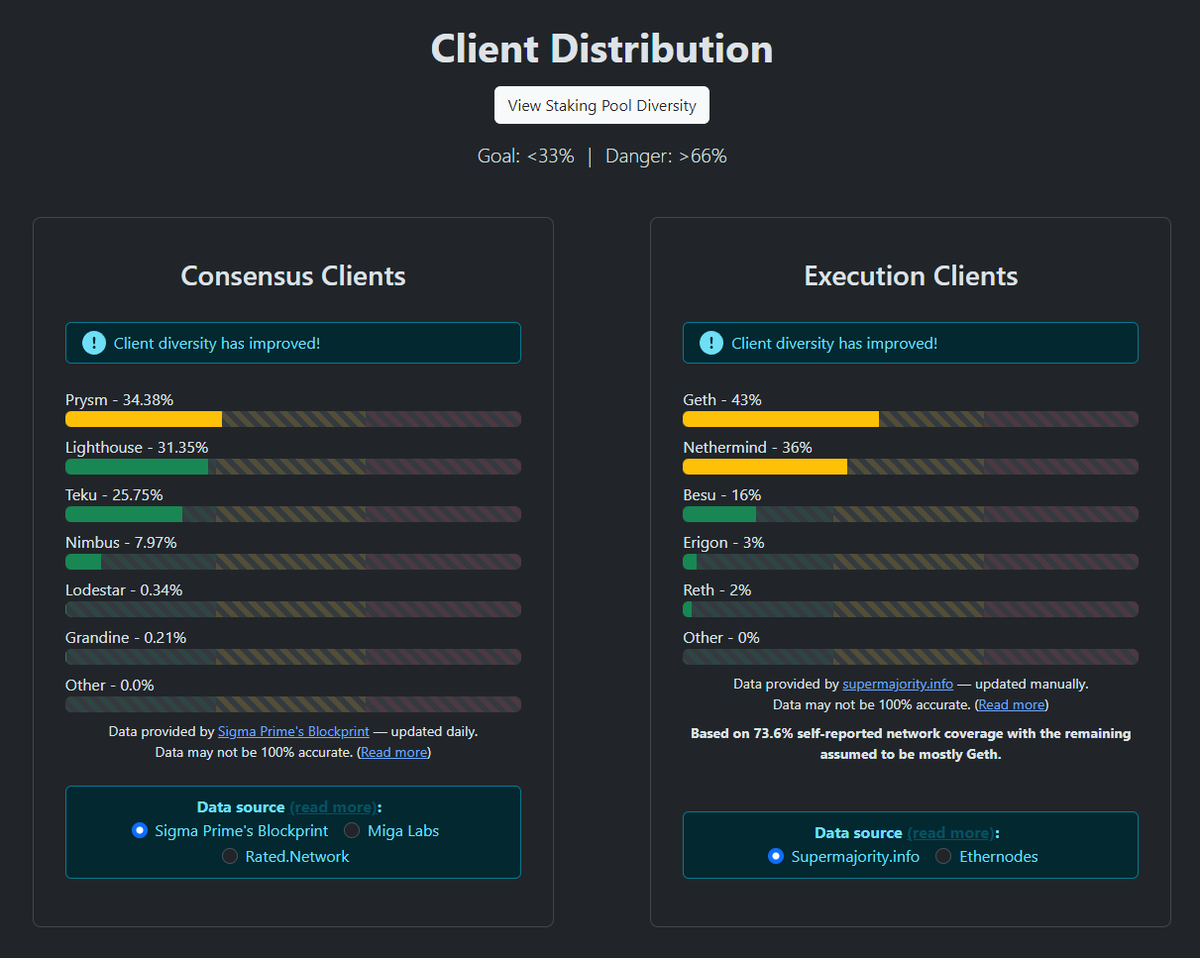Click the Execution Clients heading
This screenshot has width=1200, height=958.
click(911, 276)
